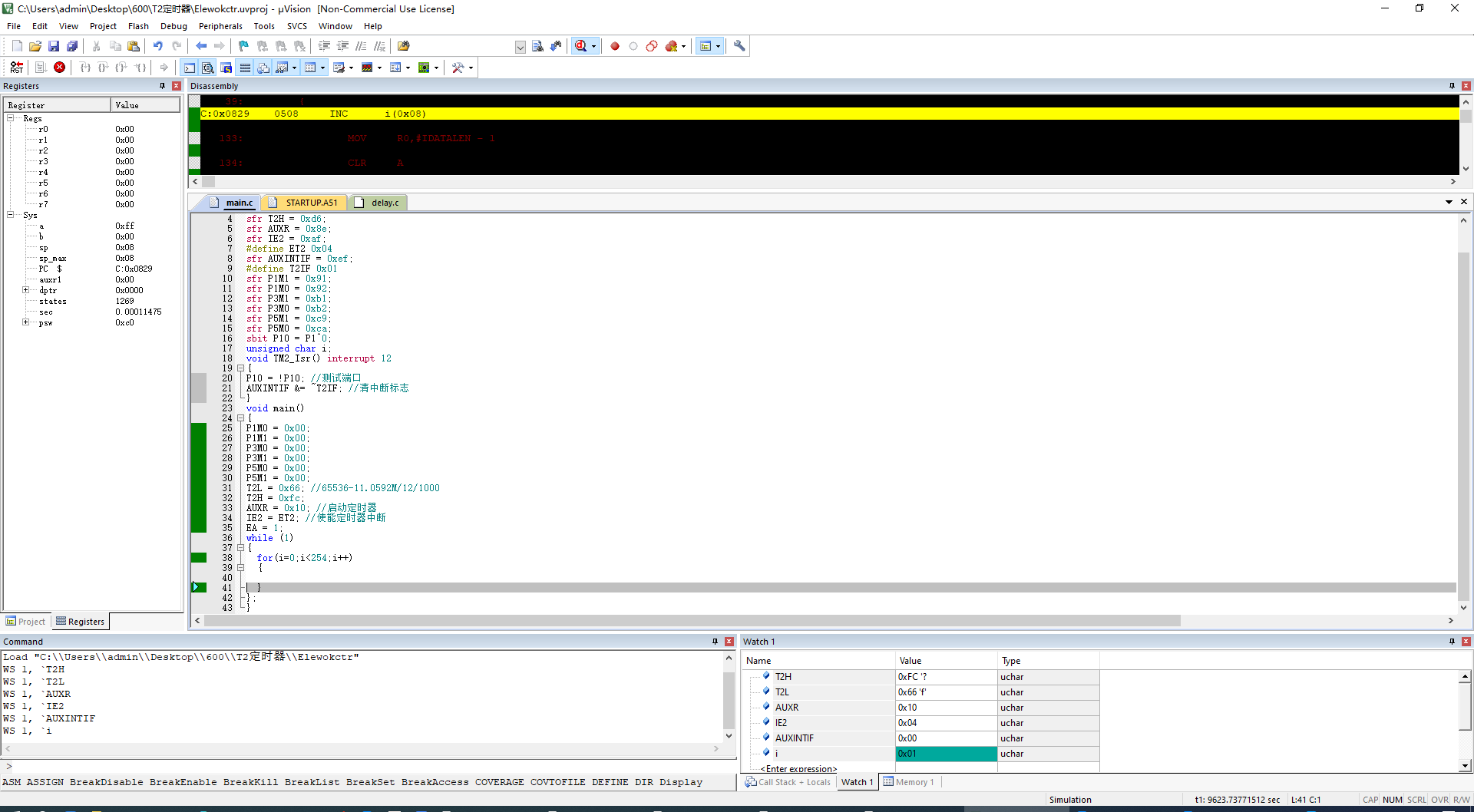Screen dimensions: 1474x812
Task: Save the current file
Action: (x=54, y=46)
